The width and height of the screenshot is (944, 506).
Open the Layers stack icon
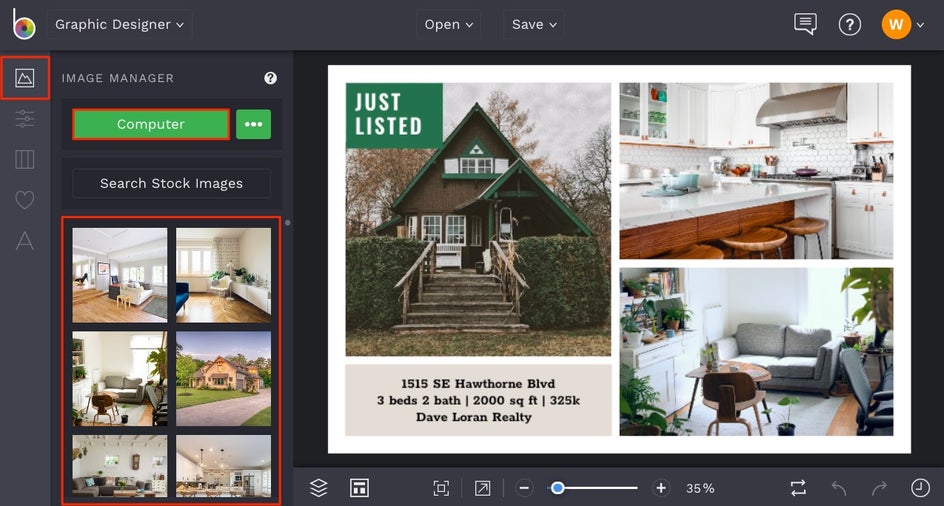[318, 488]
